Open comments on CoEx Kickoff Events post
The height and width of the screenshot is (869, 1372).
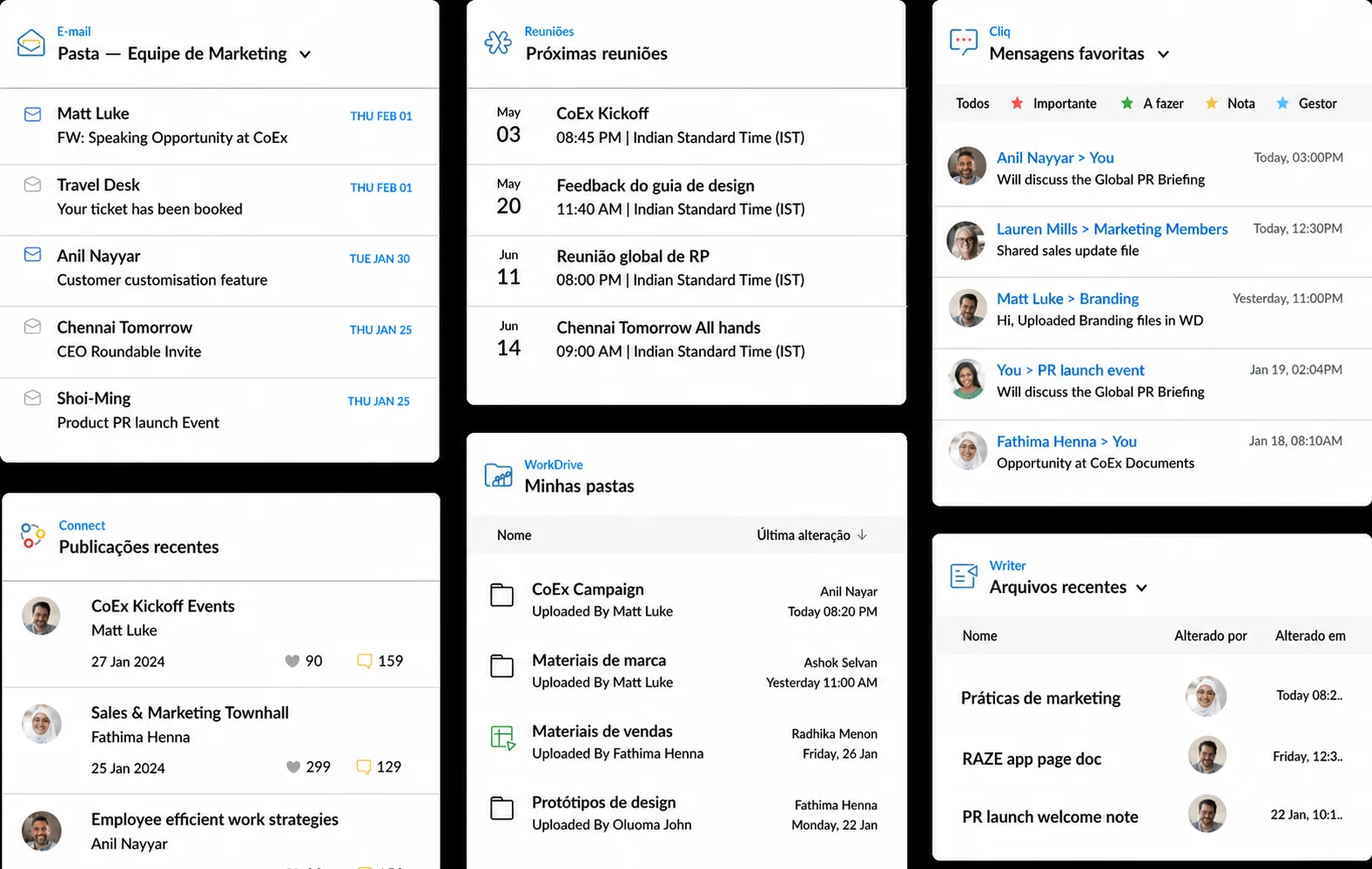365,661
